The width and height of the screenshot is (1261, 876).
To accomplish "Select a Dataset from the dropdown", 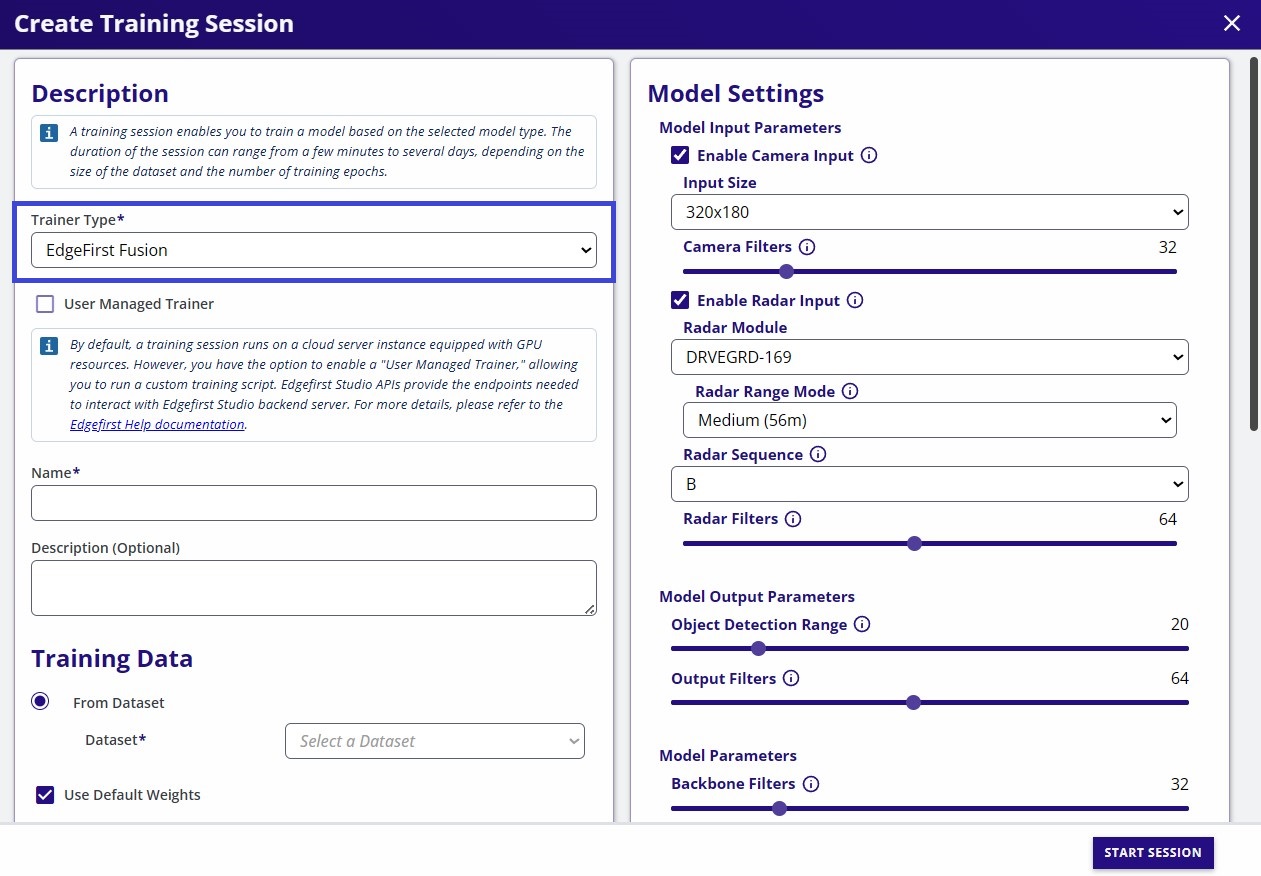I will [x=434, y=741].
